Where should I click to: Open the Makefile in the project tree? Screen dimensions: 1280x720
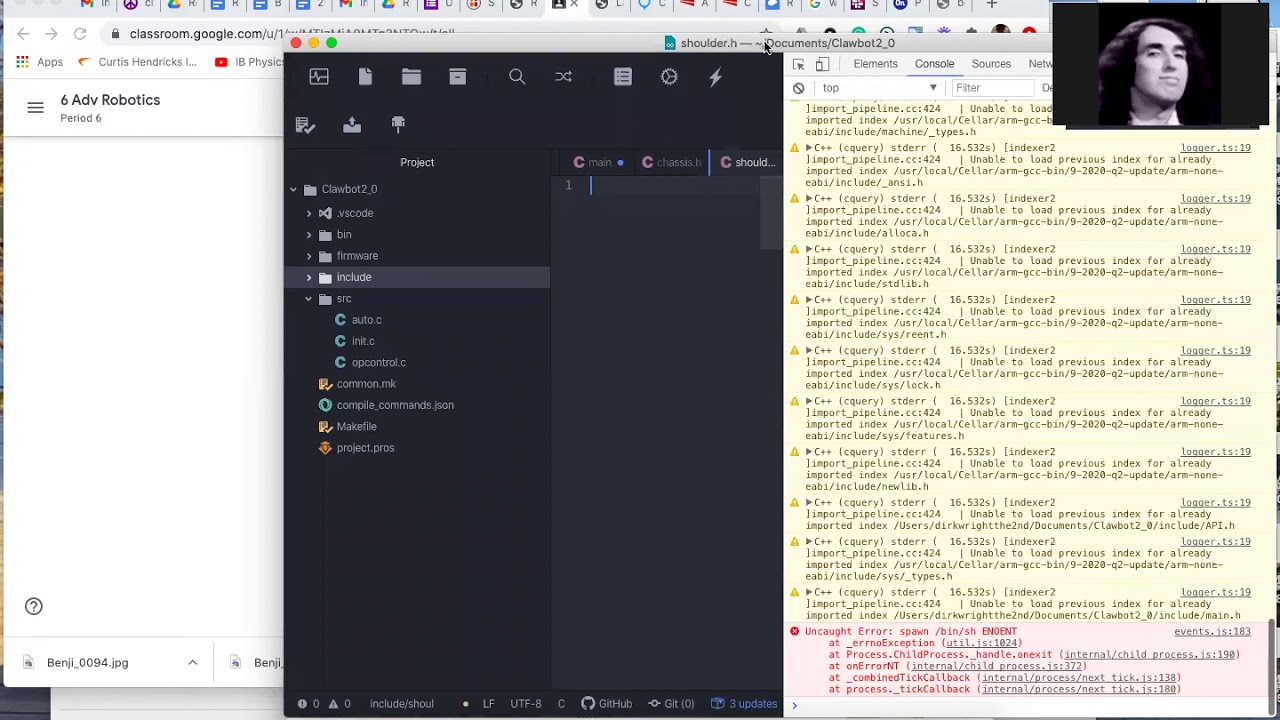pyautogui.click(x=356, y=426)
